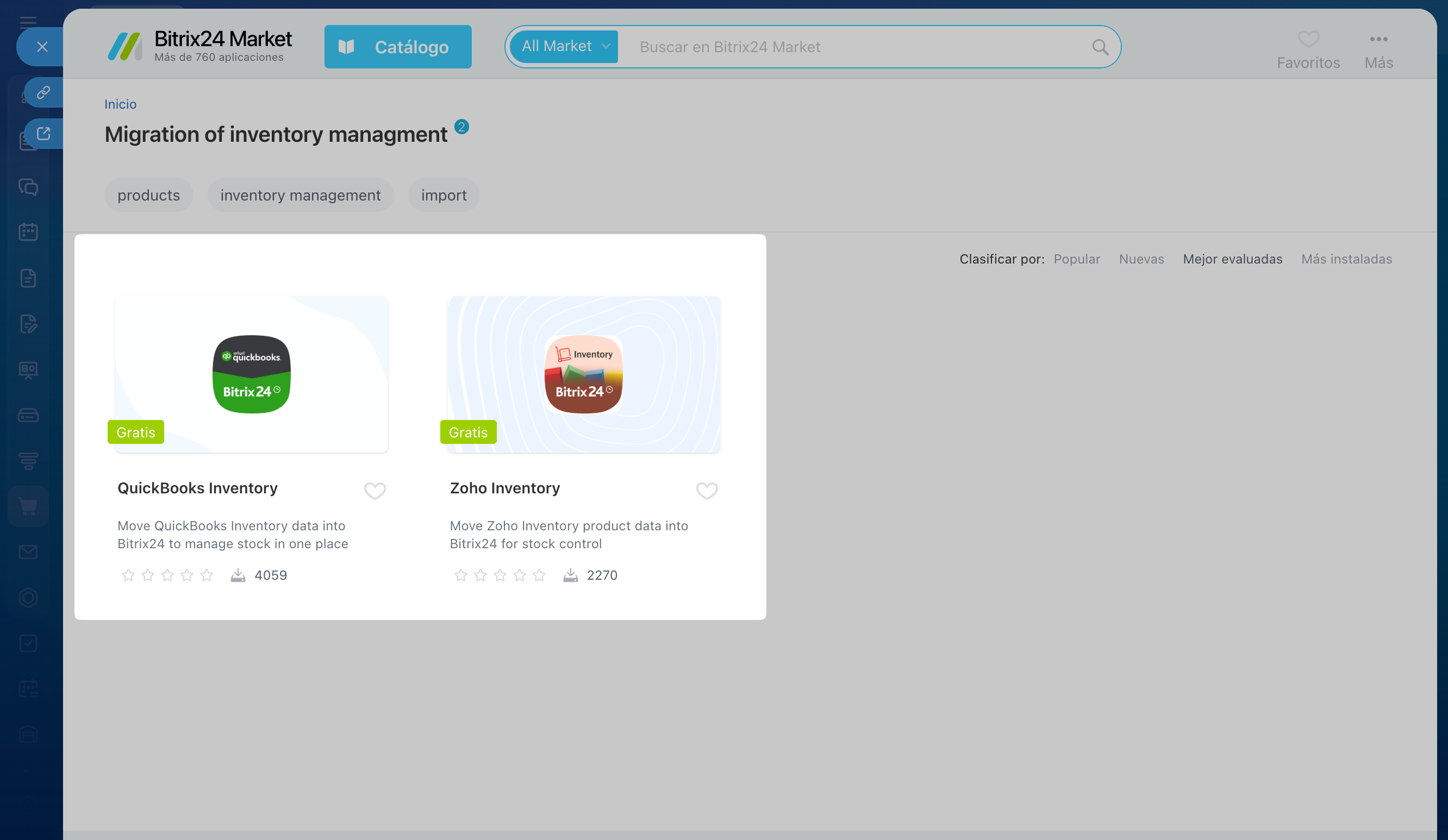Sort apps by Mejor evaluadas

[x=1233, y=259]
